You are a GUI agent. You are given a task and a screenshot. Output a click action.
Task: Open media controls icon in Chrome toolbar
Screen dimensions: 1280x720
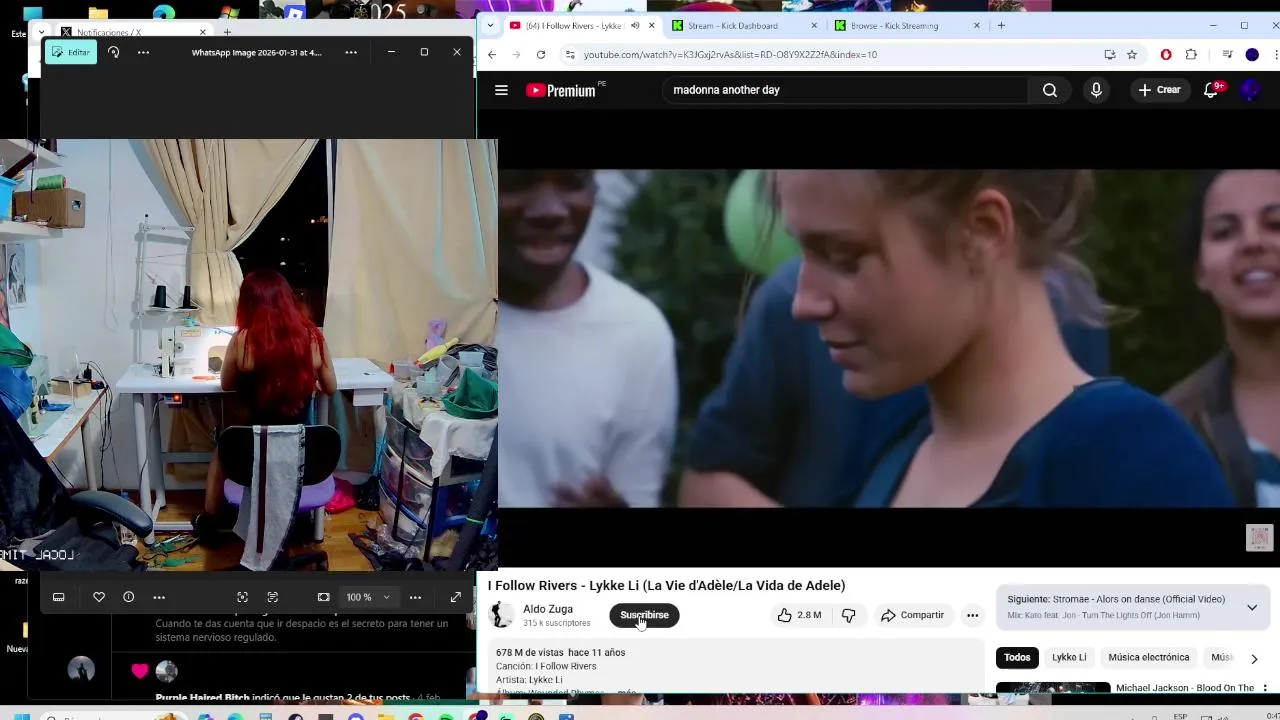[x=1227, y=54]
